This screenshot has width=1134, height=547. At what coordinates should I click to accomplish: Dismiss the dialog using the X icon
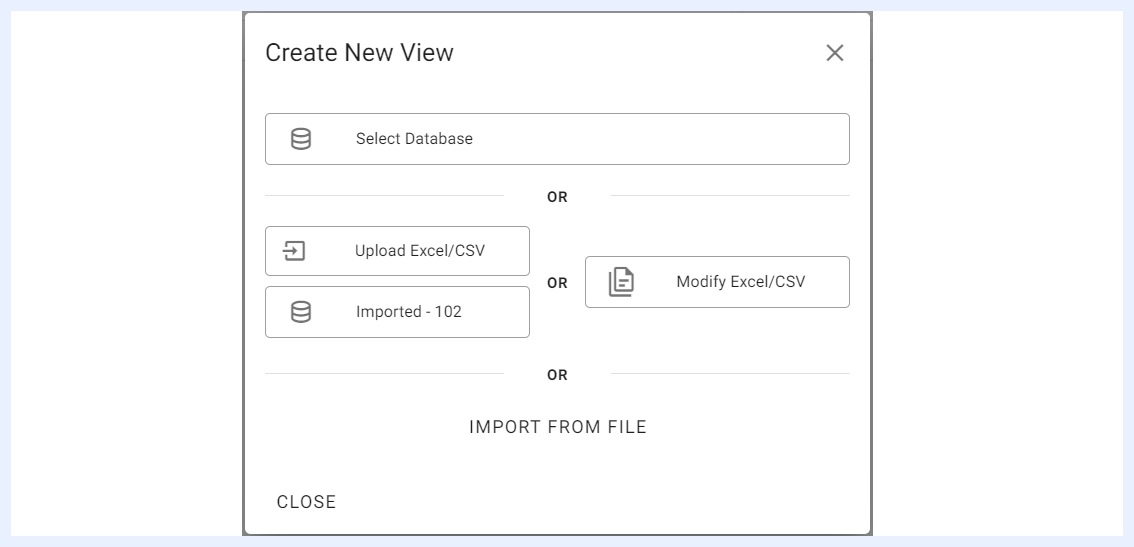(x=835, y=53)
